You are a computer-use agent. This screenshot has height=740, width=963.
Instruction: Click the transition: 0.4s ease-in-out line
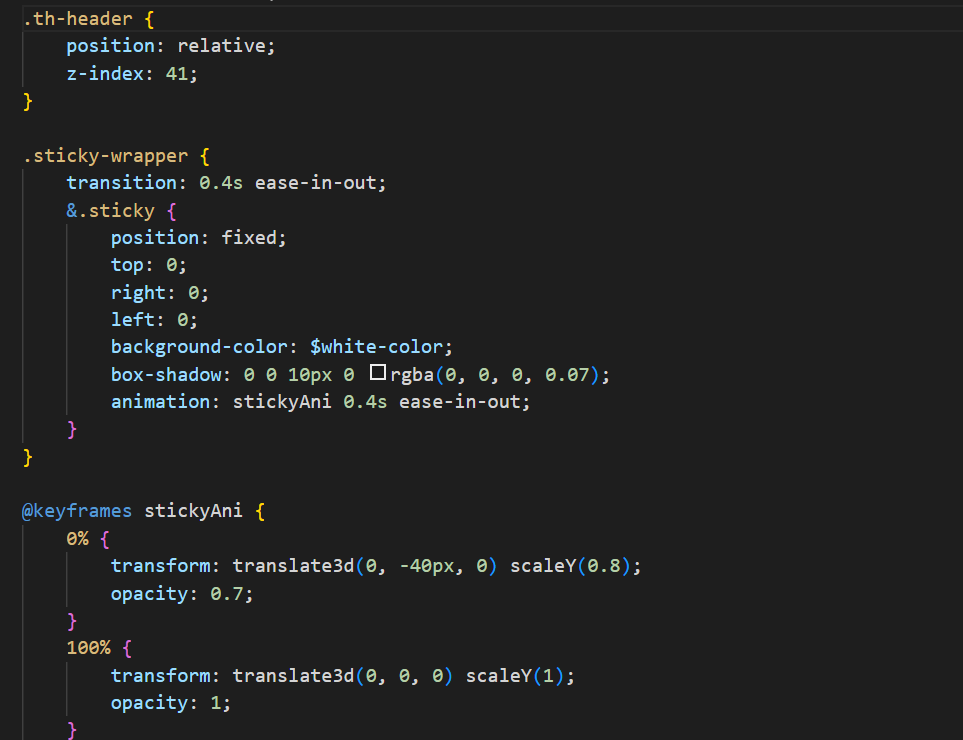click(x=225, y=182)
